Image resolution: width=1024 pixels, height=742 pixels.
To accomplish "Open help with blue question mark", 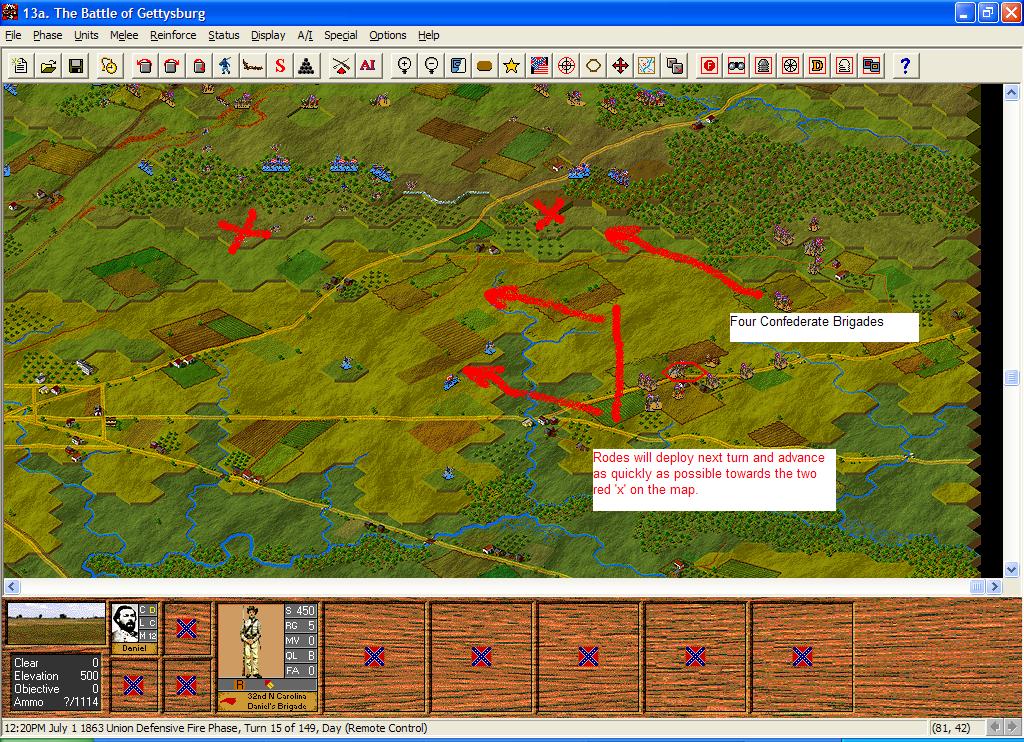I will pyautogui.click(x=905, y=66).
